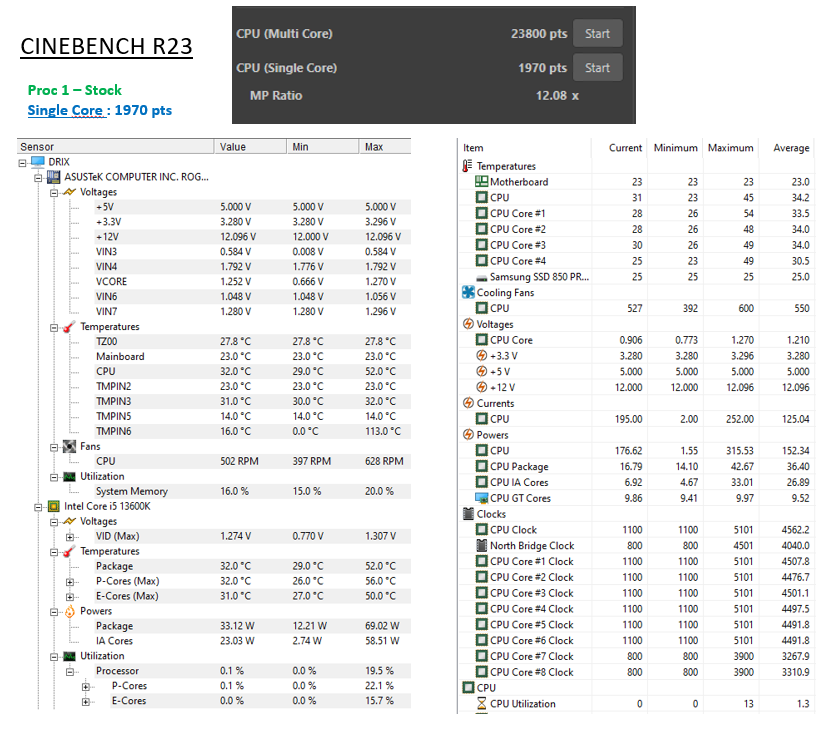Expand the VID (Max) row
The image size is (834, 734).
point(70,537)
